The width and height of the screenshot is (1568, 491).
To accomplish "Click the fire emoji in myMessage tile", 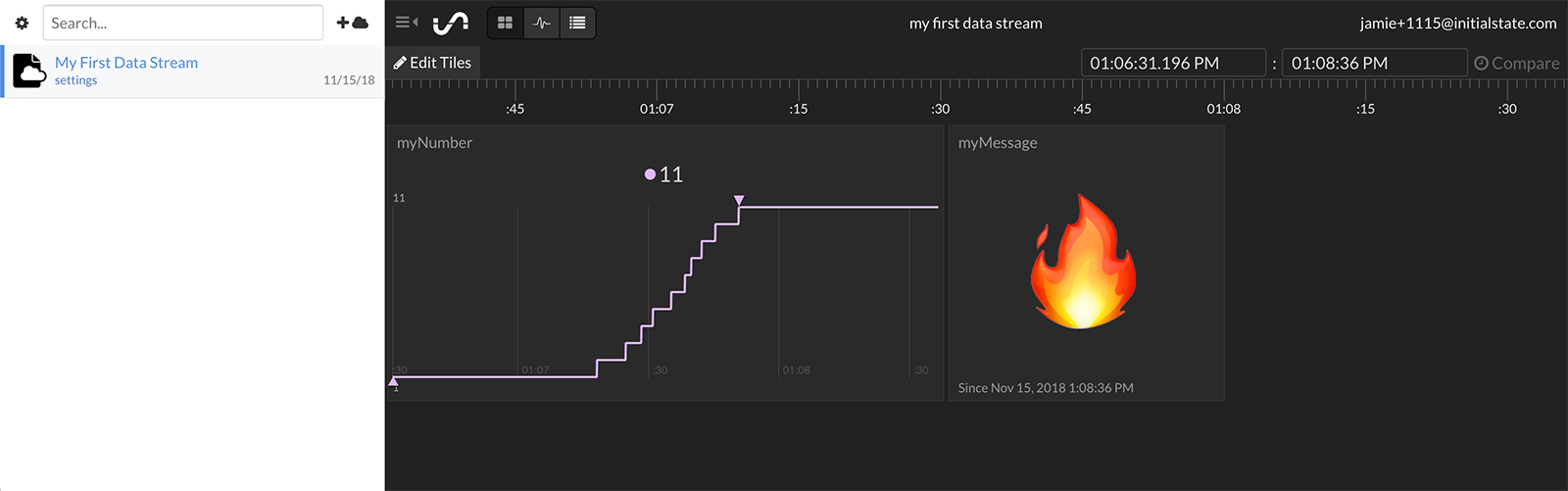I will pos(1083,262).
